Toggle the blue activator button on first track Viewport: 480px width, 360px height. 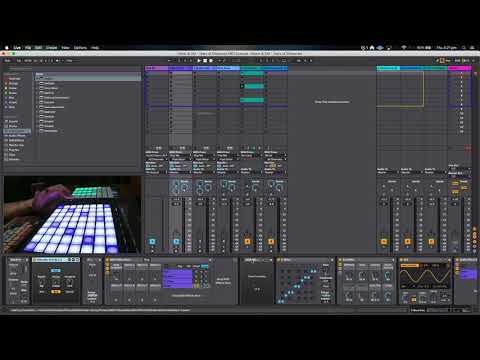pyautogui.click(x=152, y=241)
